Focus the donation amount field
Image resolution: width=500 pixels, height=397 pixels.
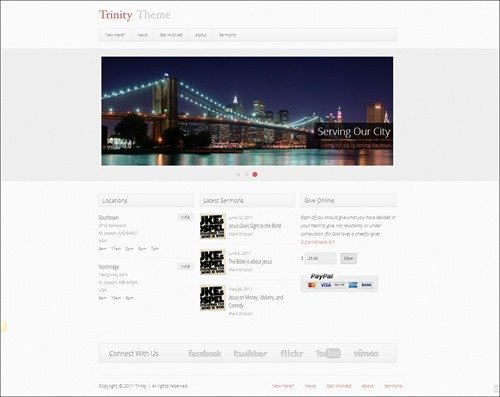click(x=320, y=258)
